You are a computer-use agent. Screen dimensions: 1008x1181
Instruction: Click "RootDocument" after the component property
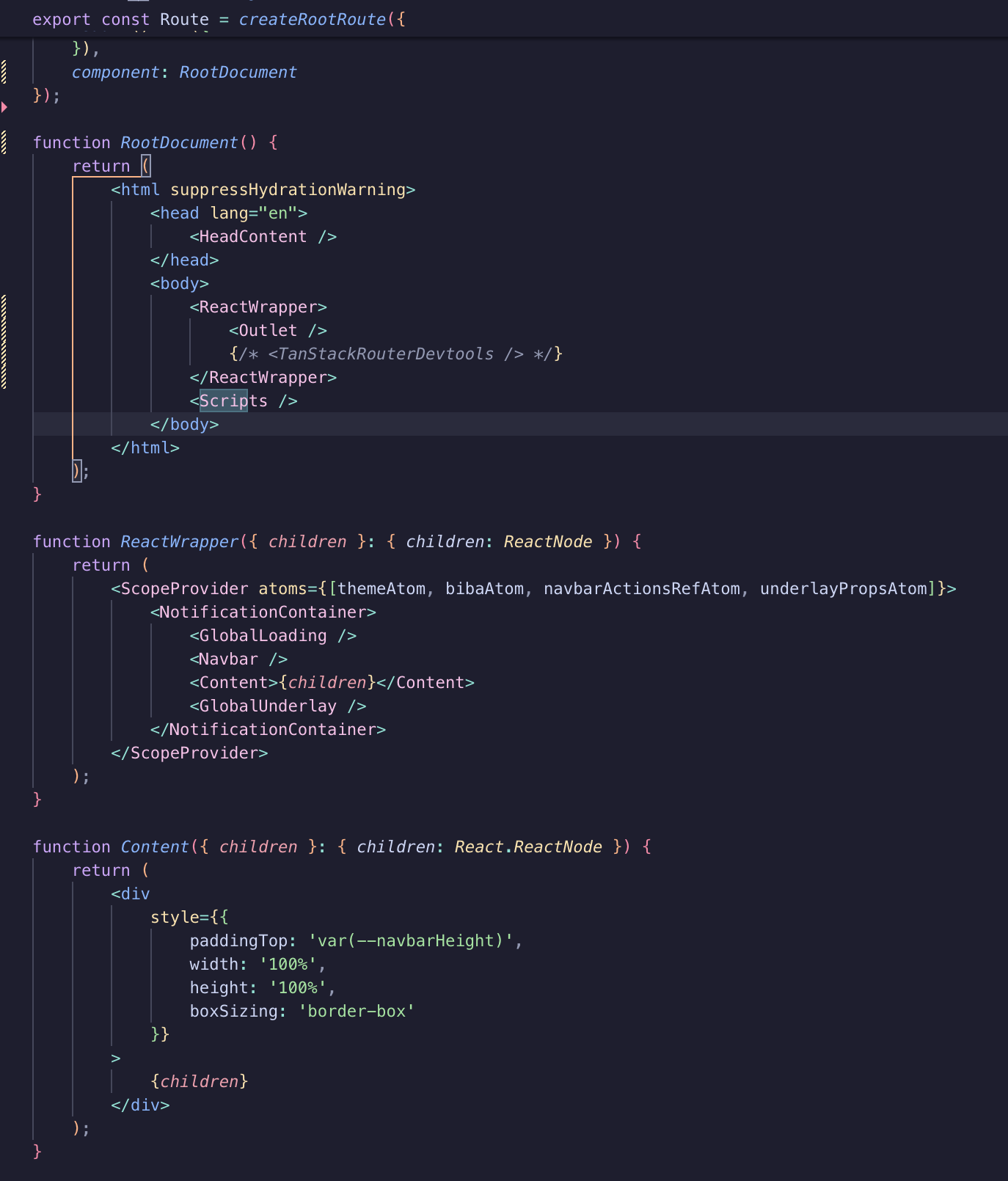(238, 73)
